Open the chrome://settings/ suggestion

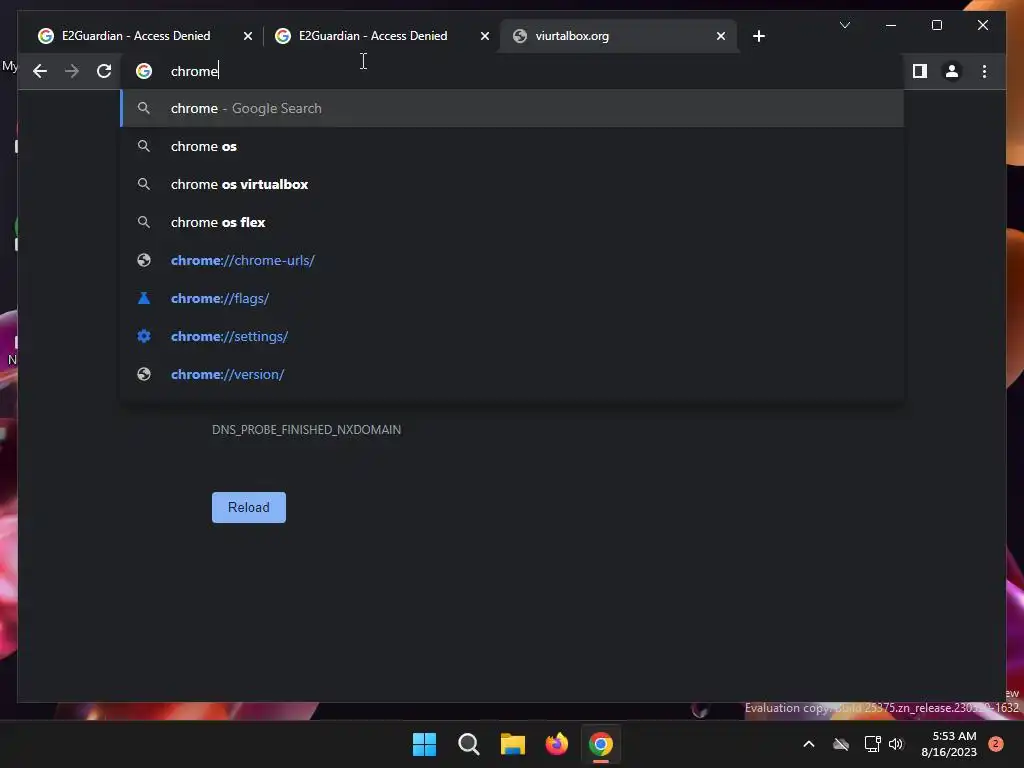point(513,336)
